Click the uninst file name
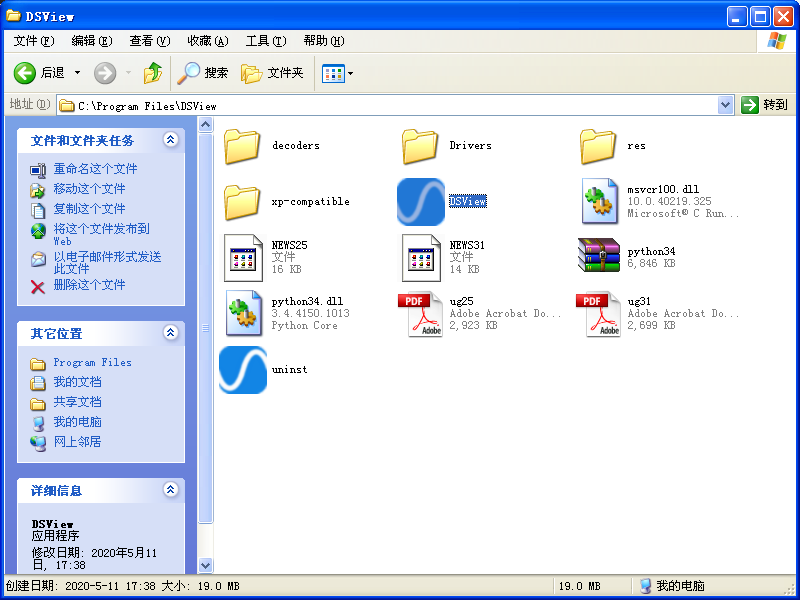 click(x=289, y=370)
